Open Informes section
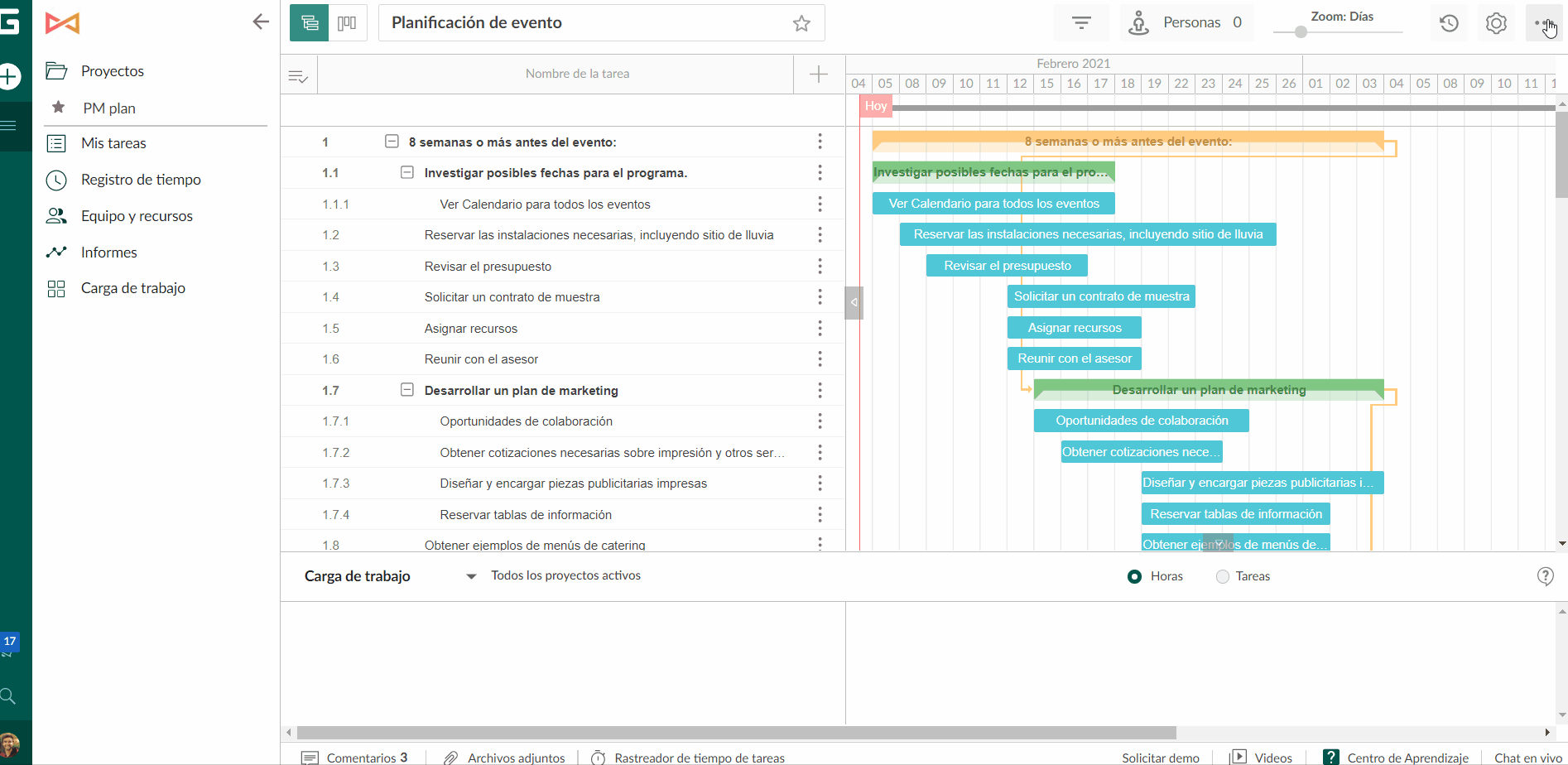The width and height of the screenshot is (1568, 765). [x=109, y=253]
